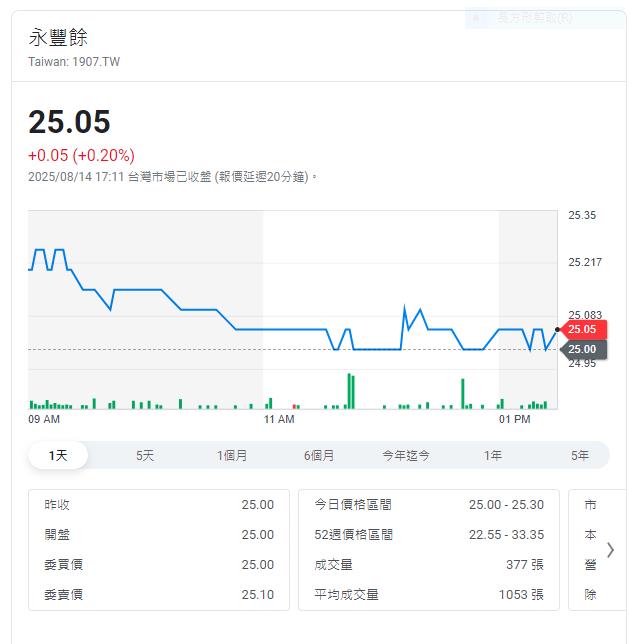Switch chart to 6個月 range

(319, 455)
